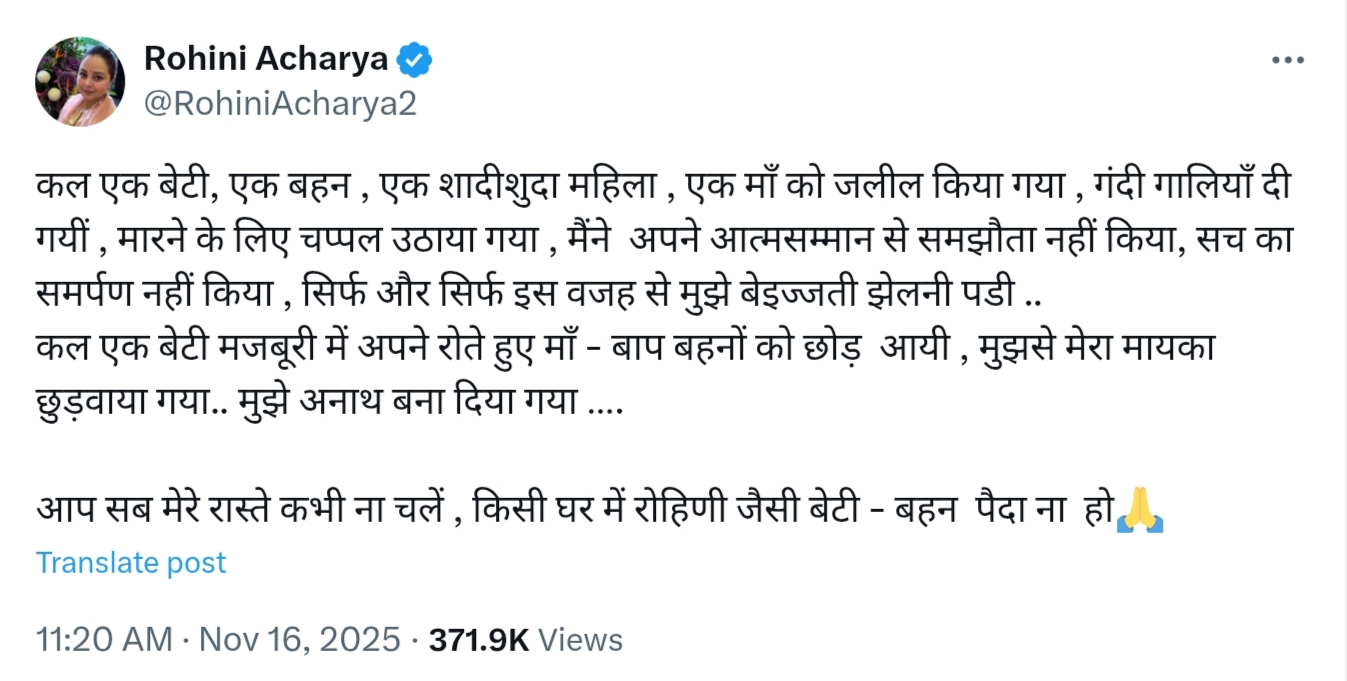This screenshot has width=1347, height=681.
Task: Open the @RohiniAcharya2 handle link
Action: click(280, 104)
